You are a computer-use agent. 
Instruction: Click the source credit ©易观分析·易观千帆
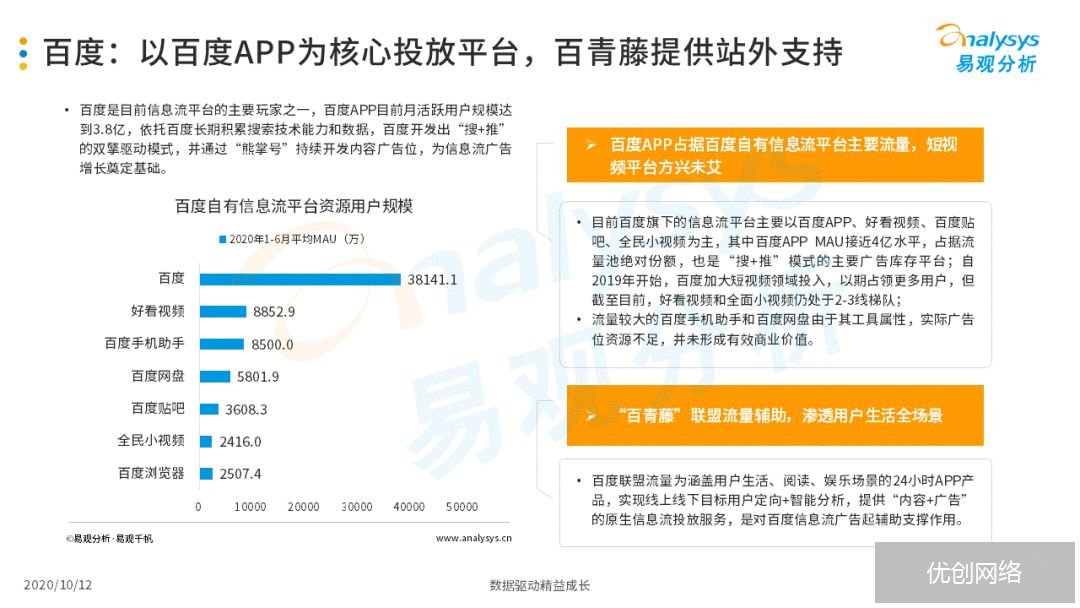coord(110,538)
